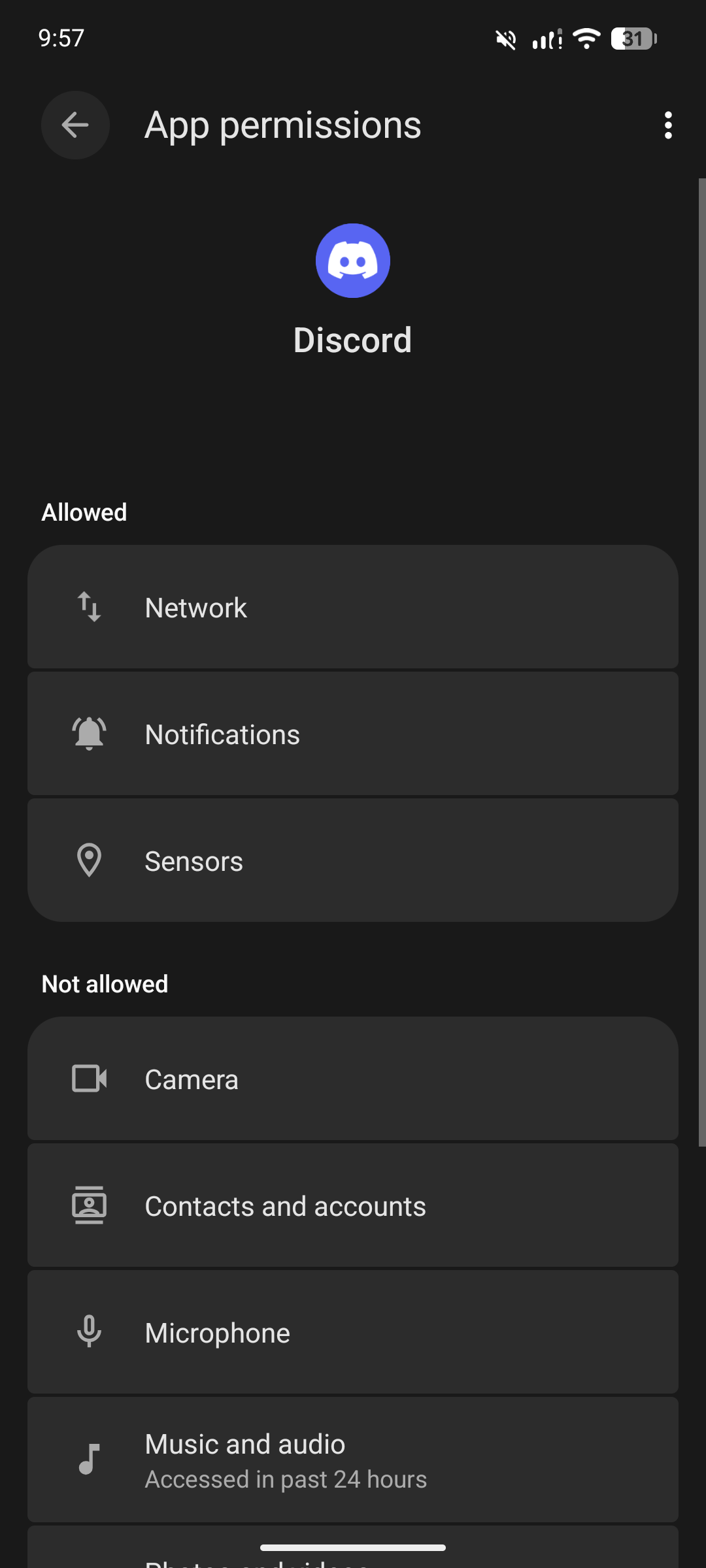Open the three-dot overflow menu
The image size is (706, 1568).
coord(667,125)
